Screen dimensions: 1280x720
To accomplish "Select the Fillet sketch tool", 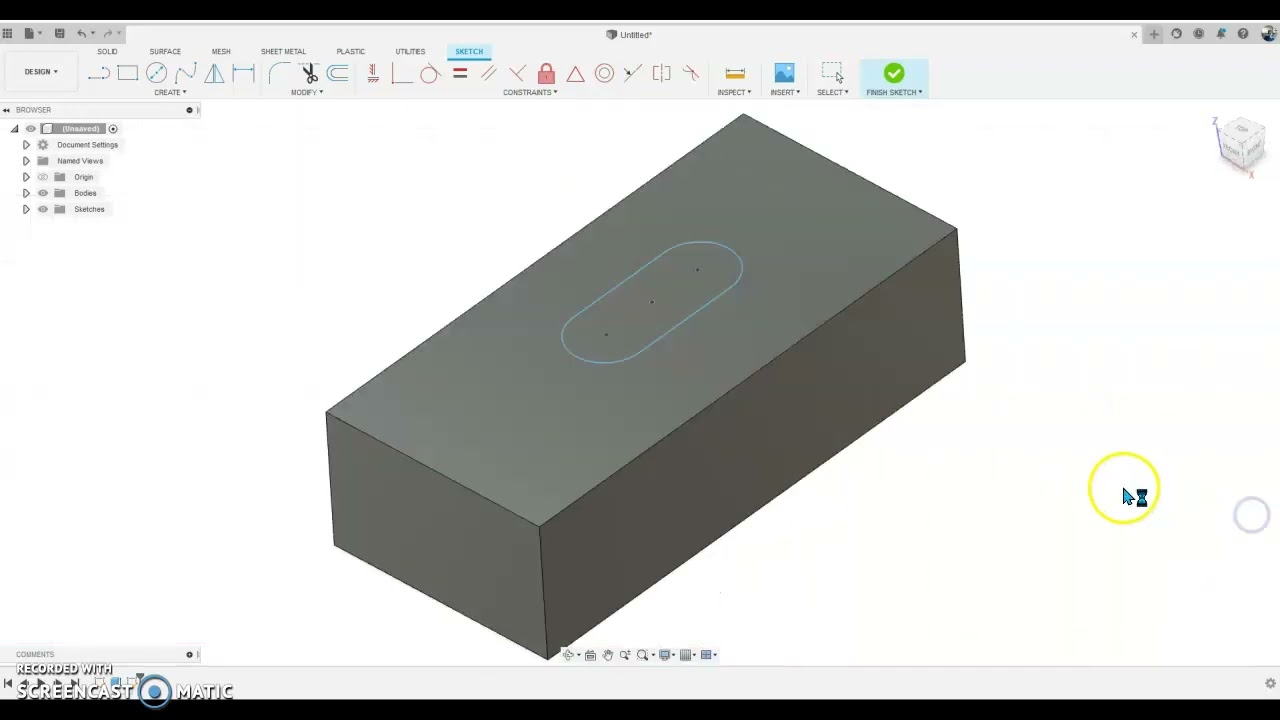I will (x=280, y=73).
